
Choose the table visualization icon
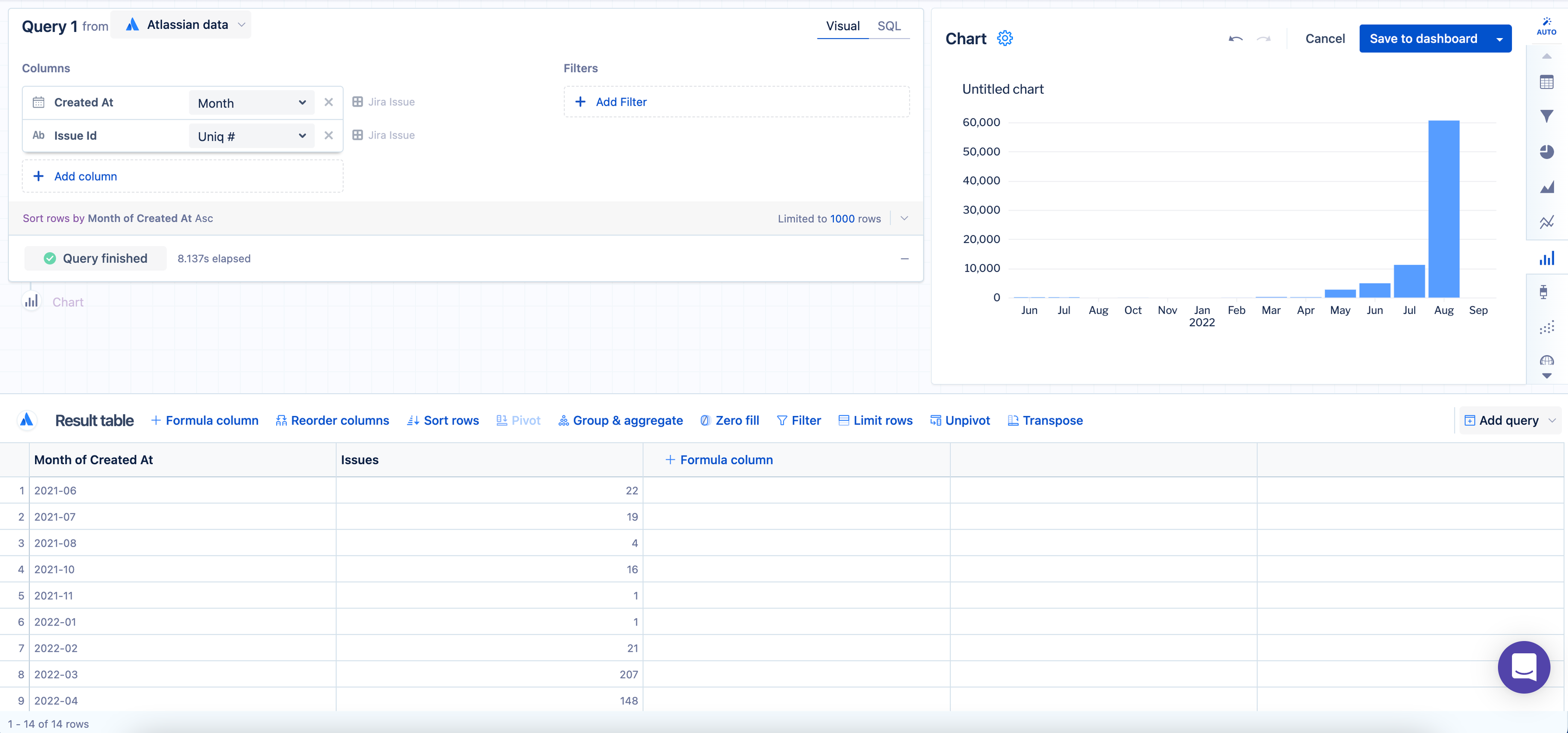tap(1546, 82)
